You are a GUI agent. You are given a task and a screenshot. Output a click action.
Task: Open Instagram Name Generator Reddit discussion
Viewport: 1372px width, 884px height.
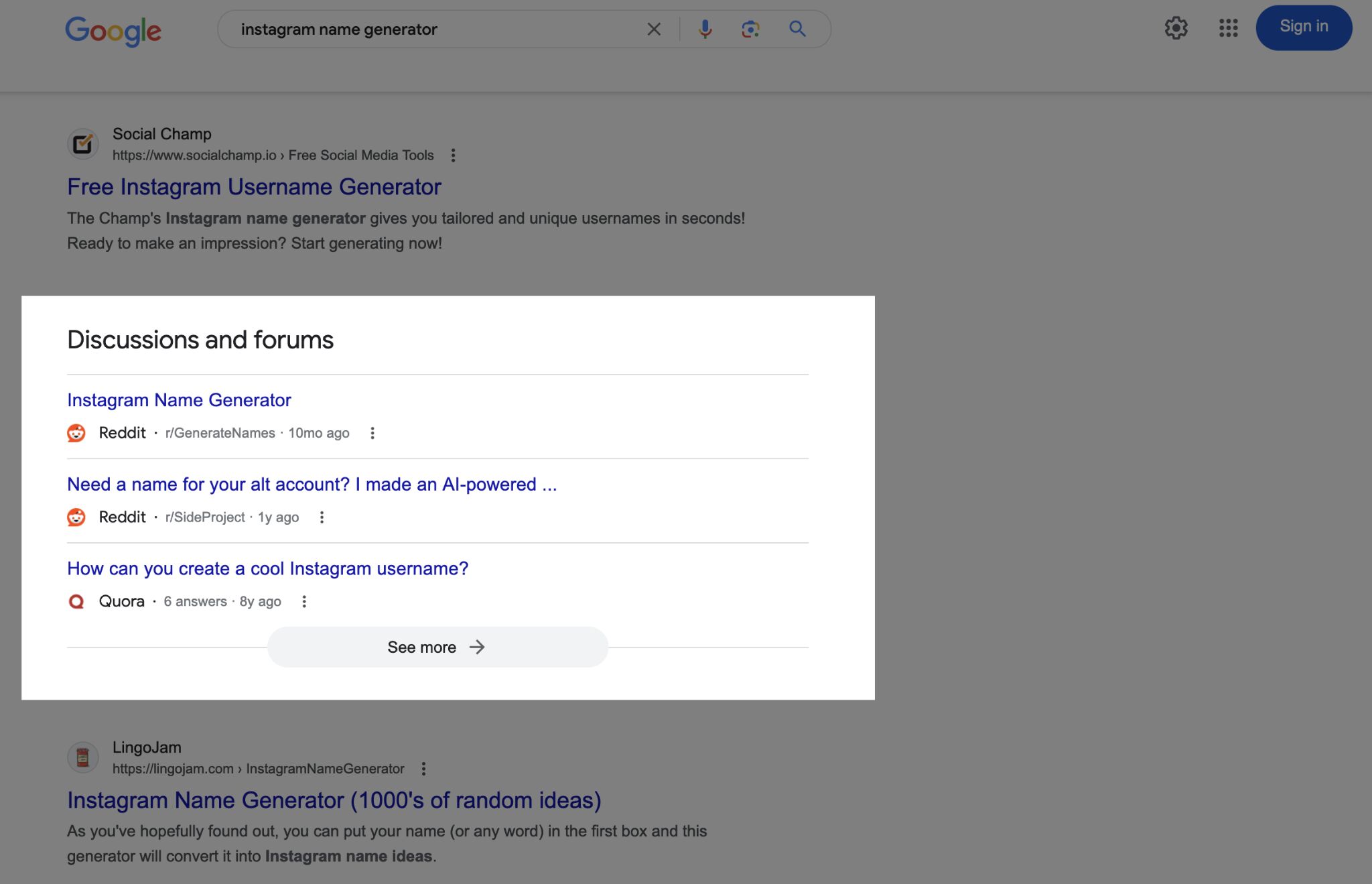pos(179,399)
